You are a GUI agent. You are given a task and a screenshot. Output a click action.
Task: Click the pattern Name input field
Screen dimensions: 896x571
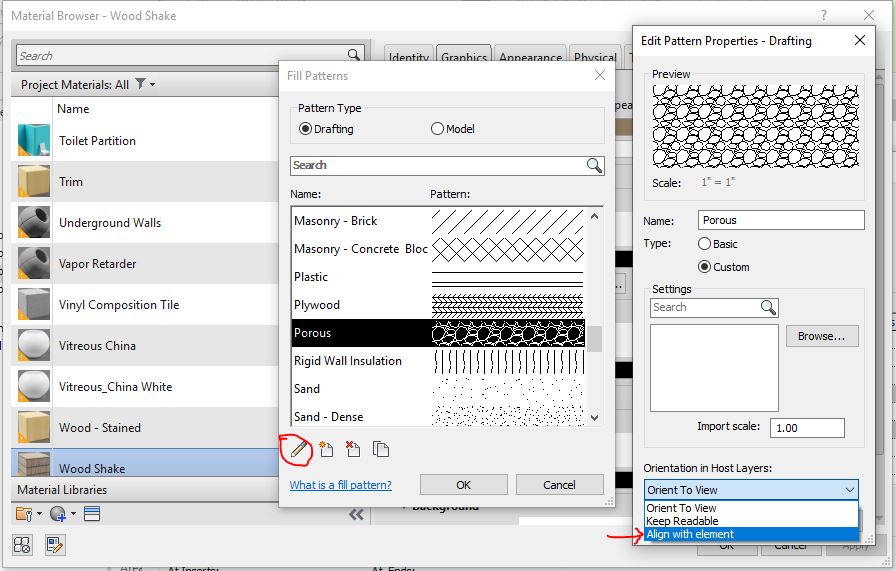tap(781, 220)
